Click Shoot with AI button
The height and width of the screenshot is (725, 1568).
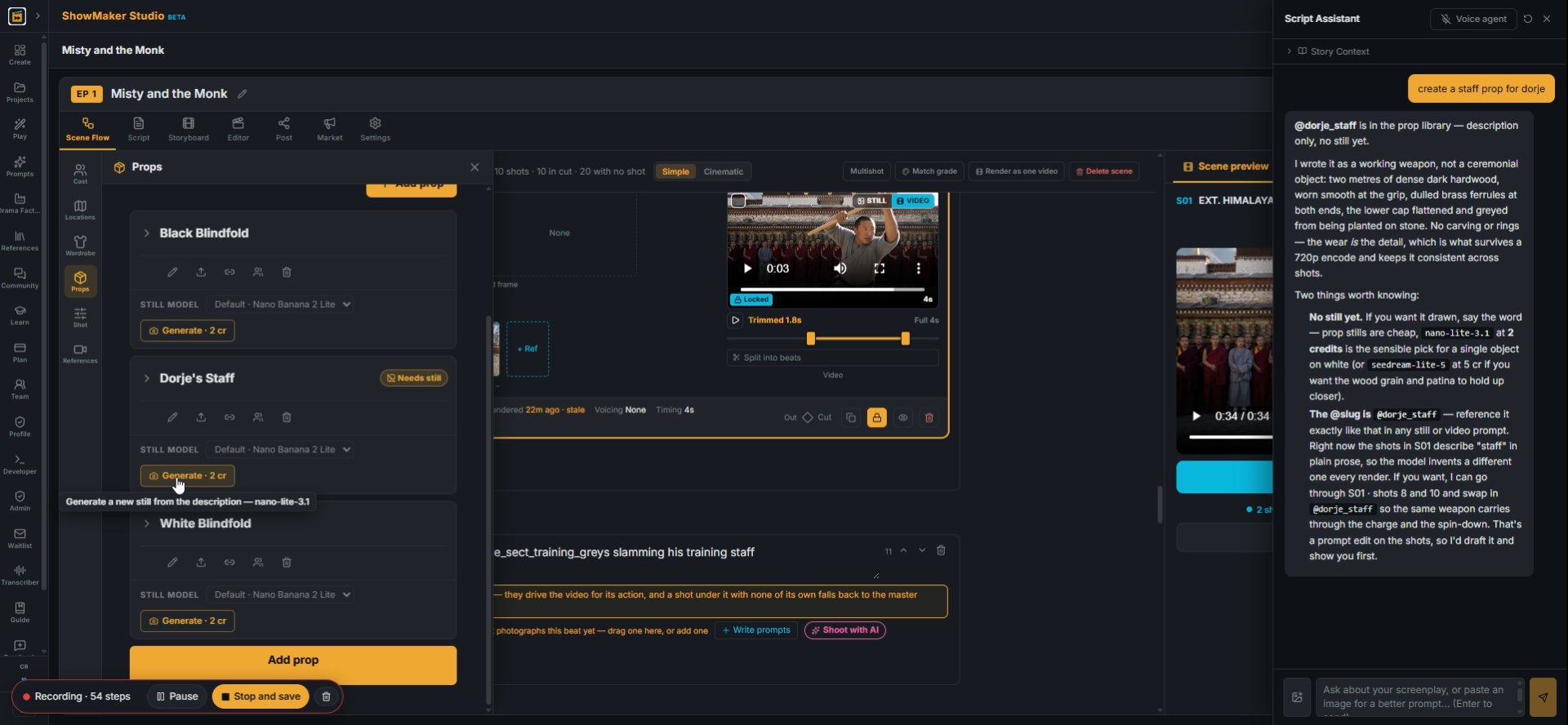tap(844, 630)
